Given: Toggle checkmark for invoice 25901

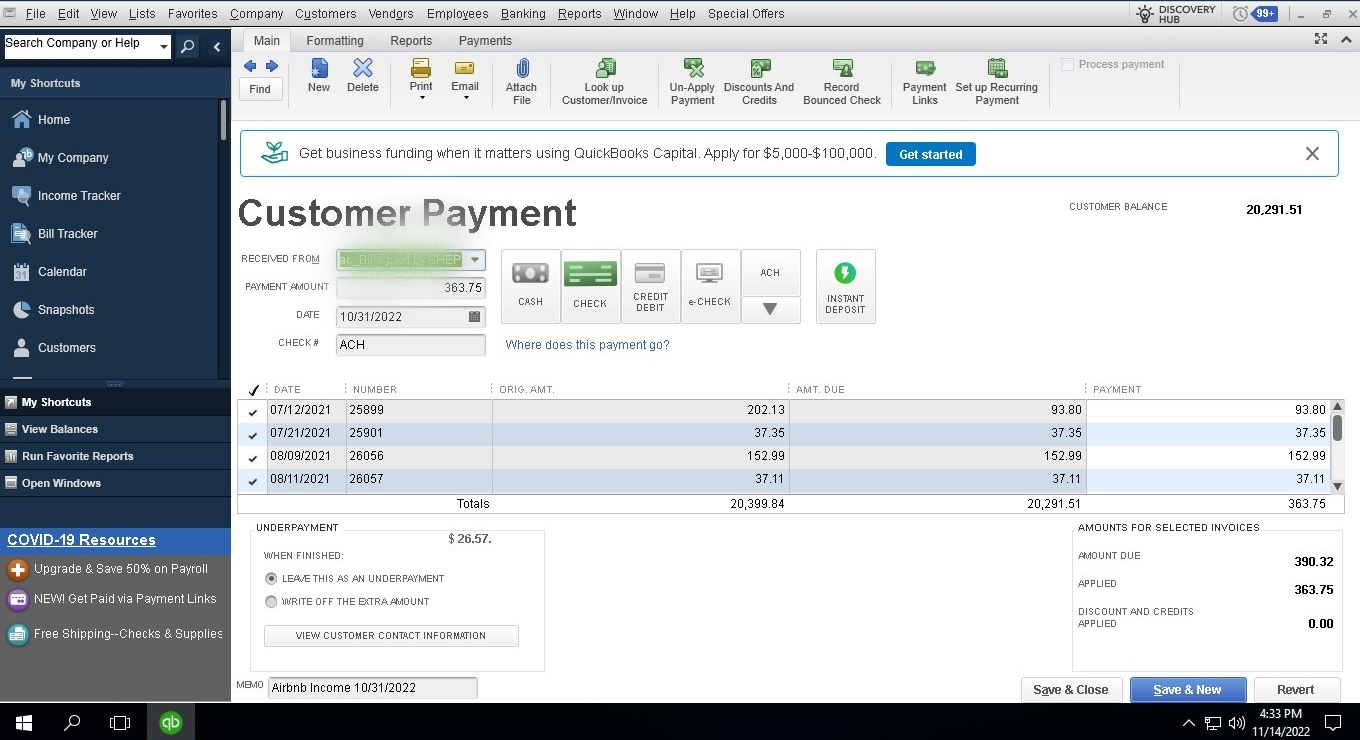Looking at the screenshot, I should point(253,434).
